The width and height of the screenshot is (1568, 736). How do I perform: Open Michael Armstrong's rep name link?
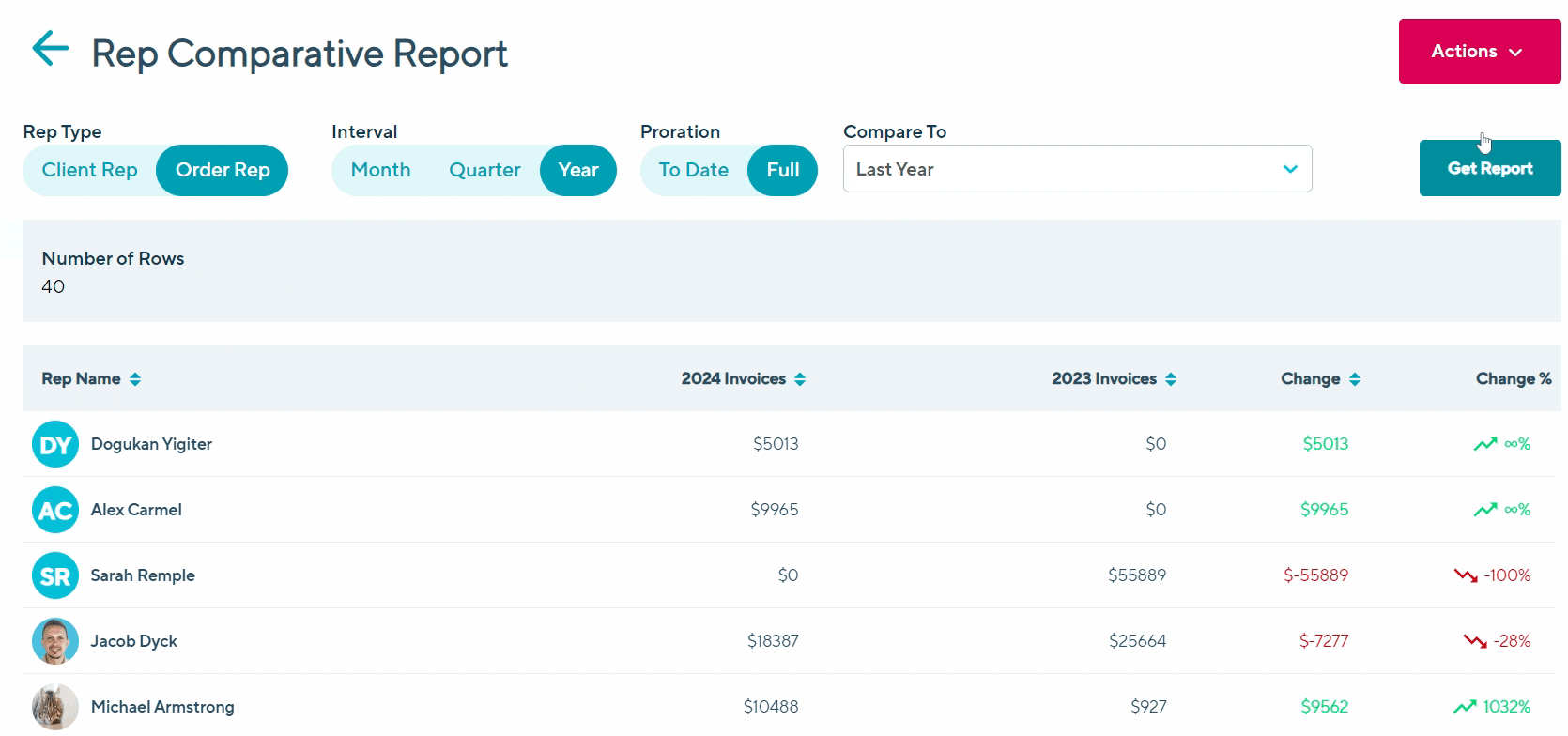pos(162,707)
